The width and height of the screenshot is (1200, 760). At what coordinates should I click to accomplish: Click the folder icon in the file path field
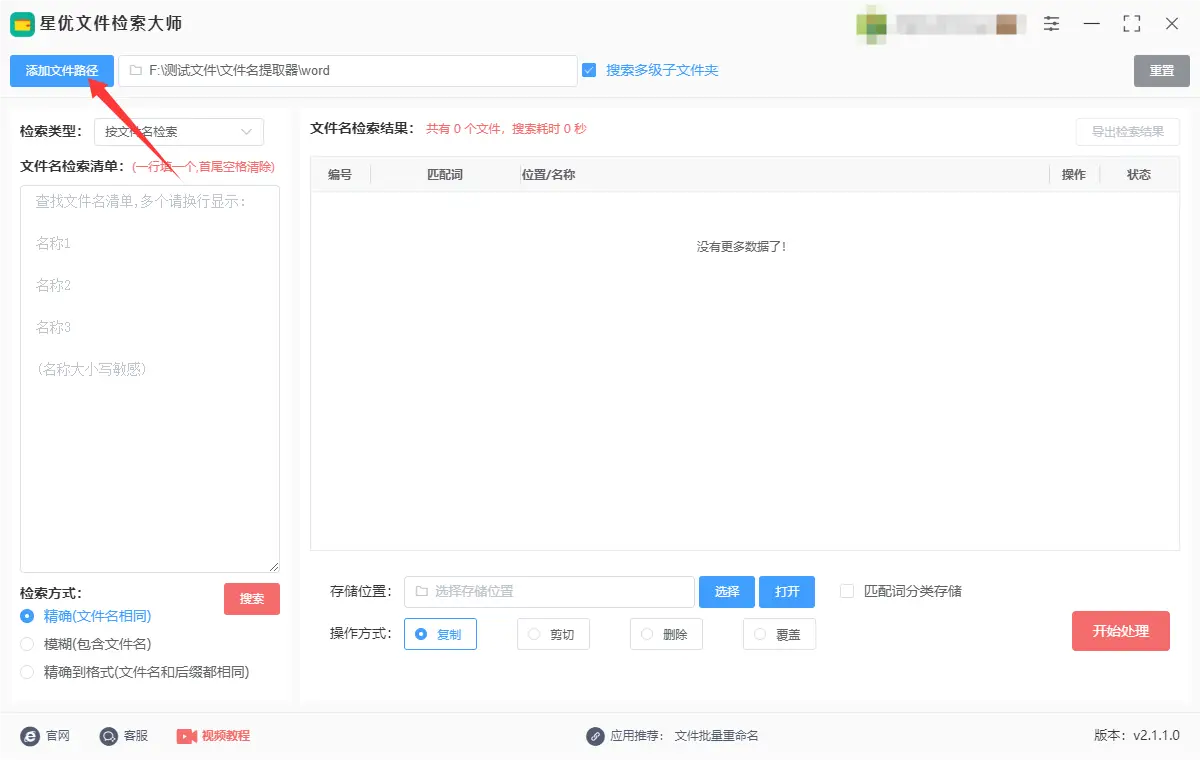point(135,71)
